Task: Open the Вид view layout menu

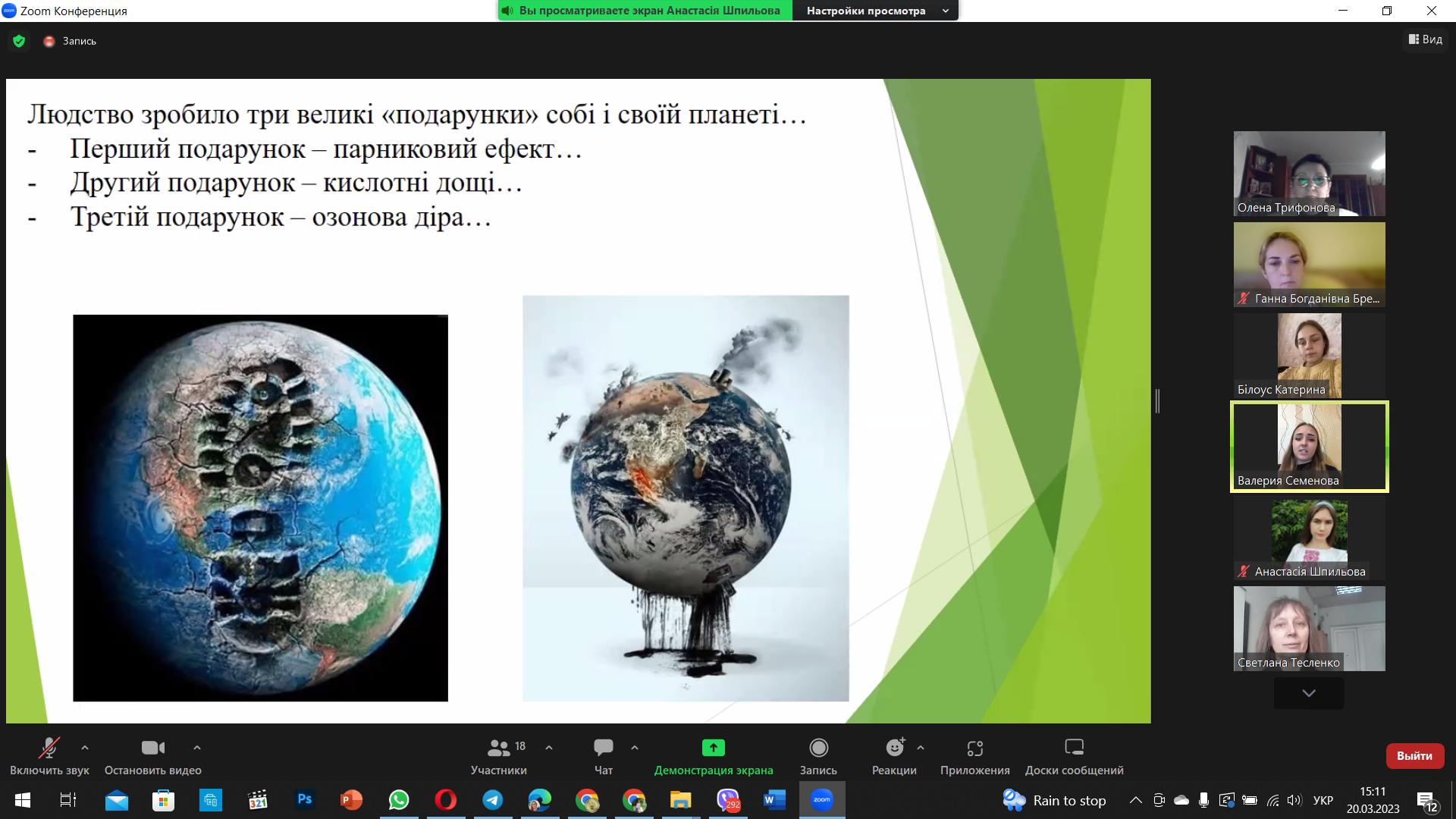Action: pos(1425,39)
